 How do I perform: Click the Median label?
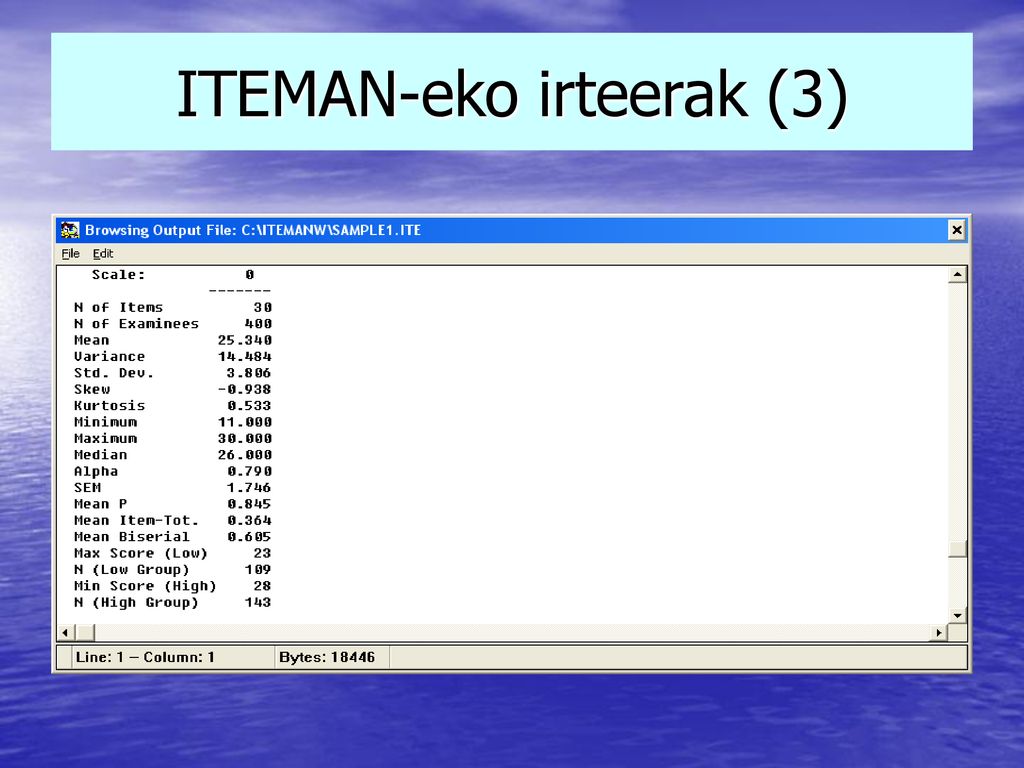tap(101, 455)
